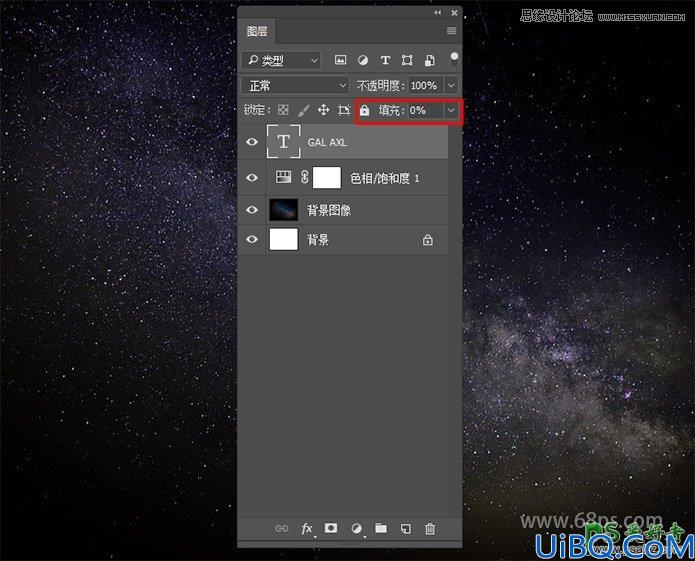Image resolution: width=695 pixels, height=561 pixels.
Task: Select the 背景 layer name
Action: [318, 240]
